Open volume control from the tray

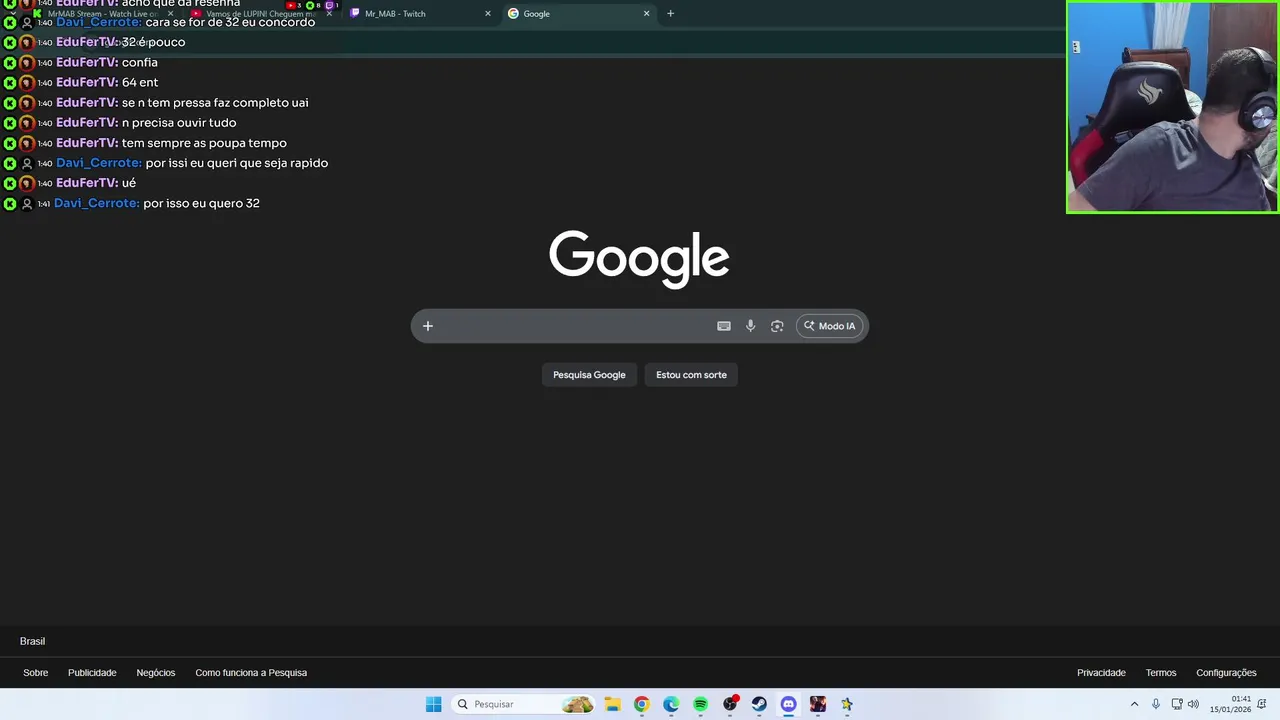click(1193, 704)
